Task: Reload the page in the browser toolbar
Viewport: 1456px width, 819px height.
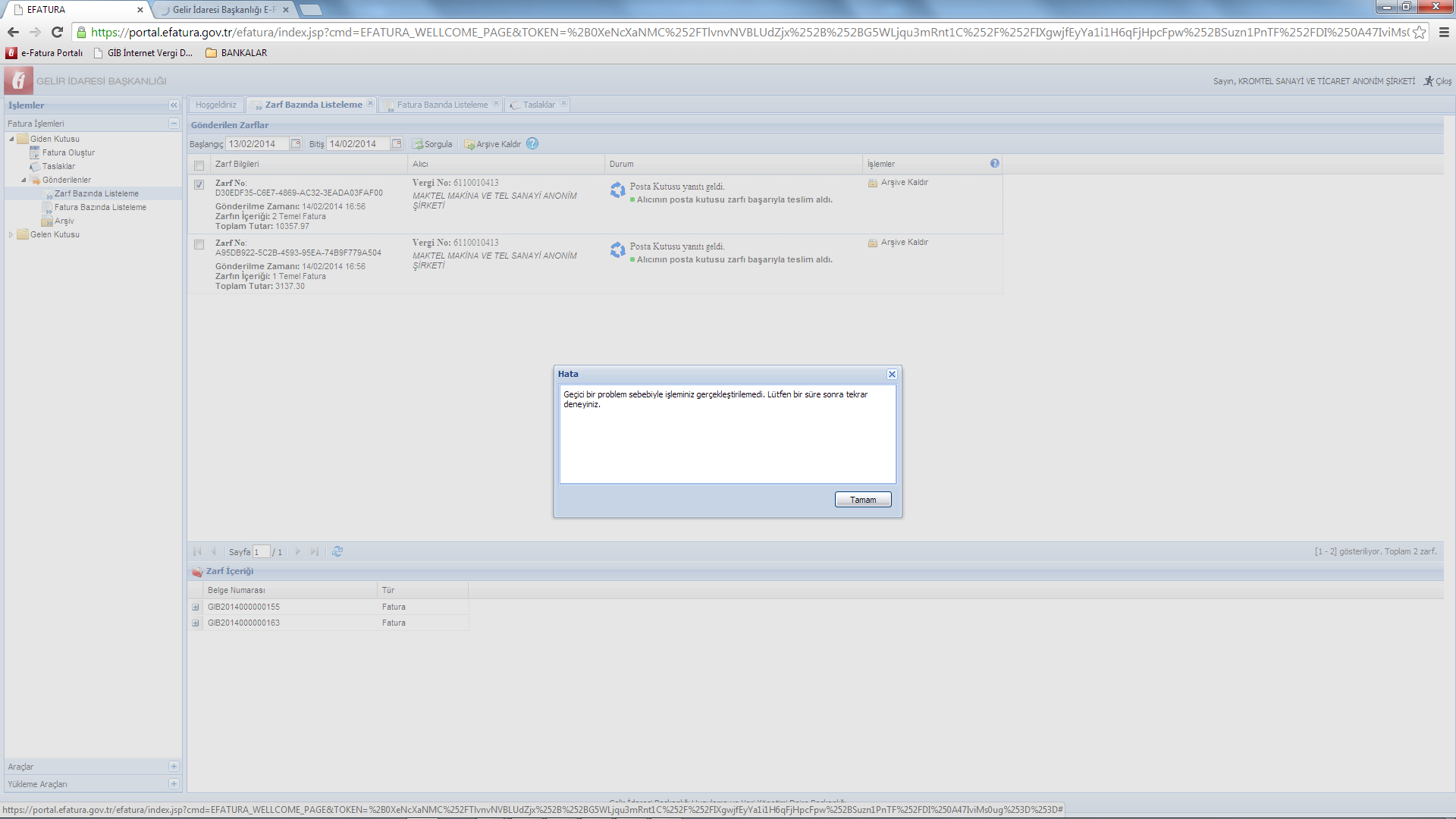Action: click(57, 32)
